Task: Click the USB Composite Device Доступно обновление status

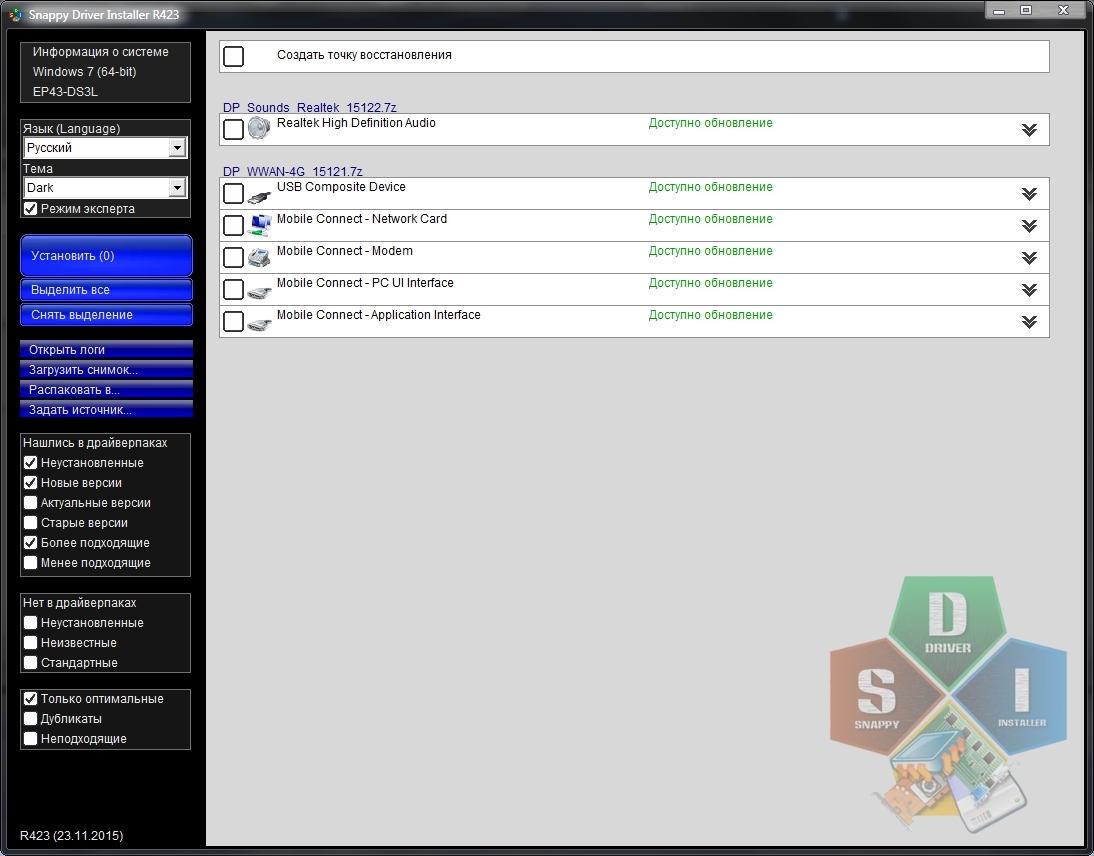Action: (710, 187)
